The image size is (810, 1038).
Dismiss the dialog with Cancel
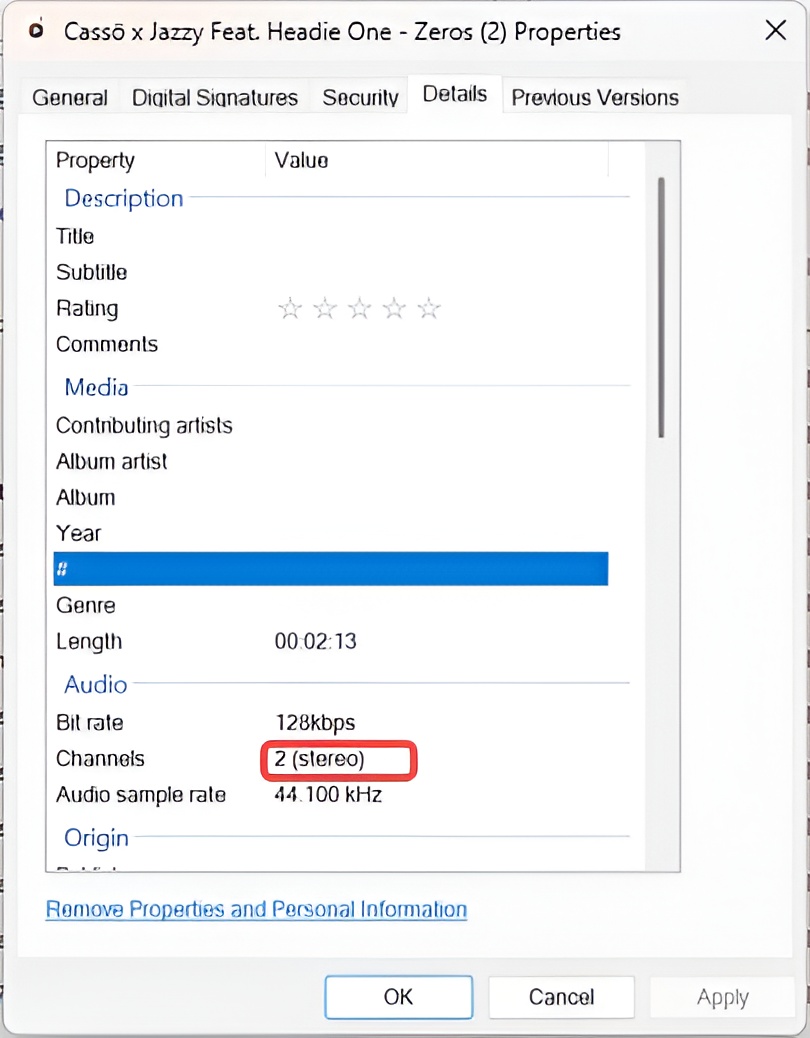(560, 996)
